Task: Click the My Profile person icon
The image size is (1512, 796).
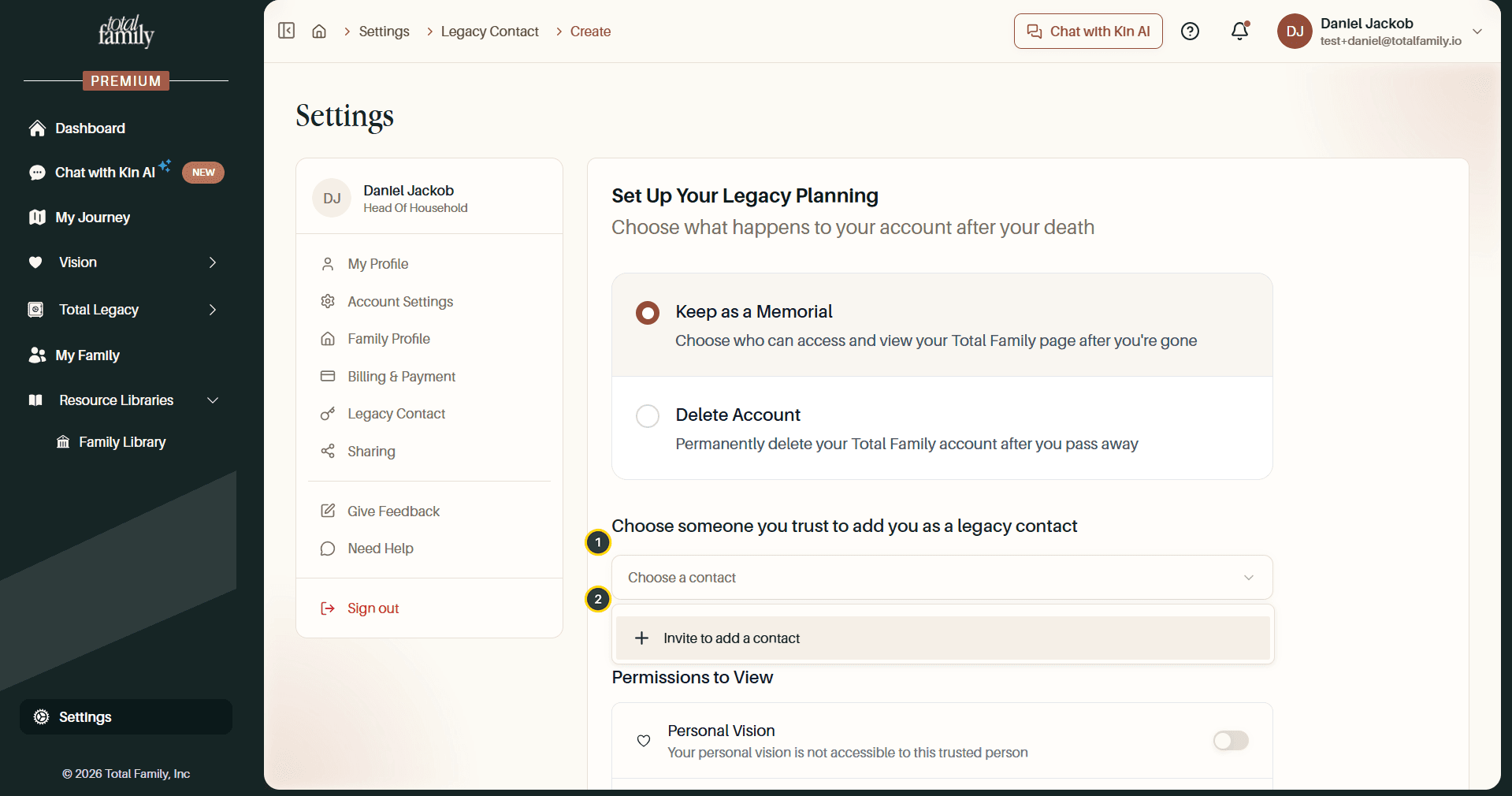Action: coord(328,264)
